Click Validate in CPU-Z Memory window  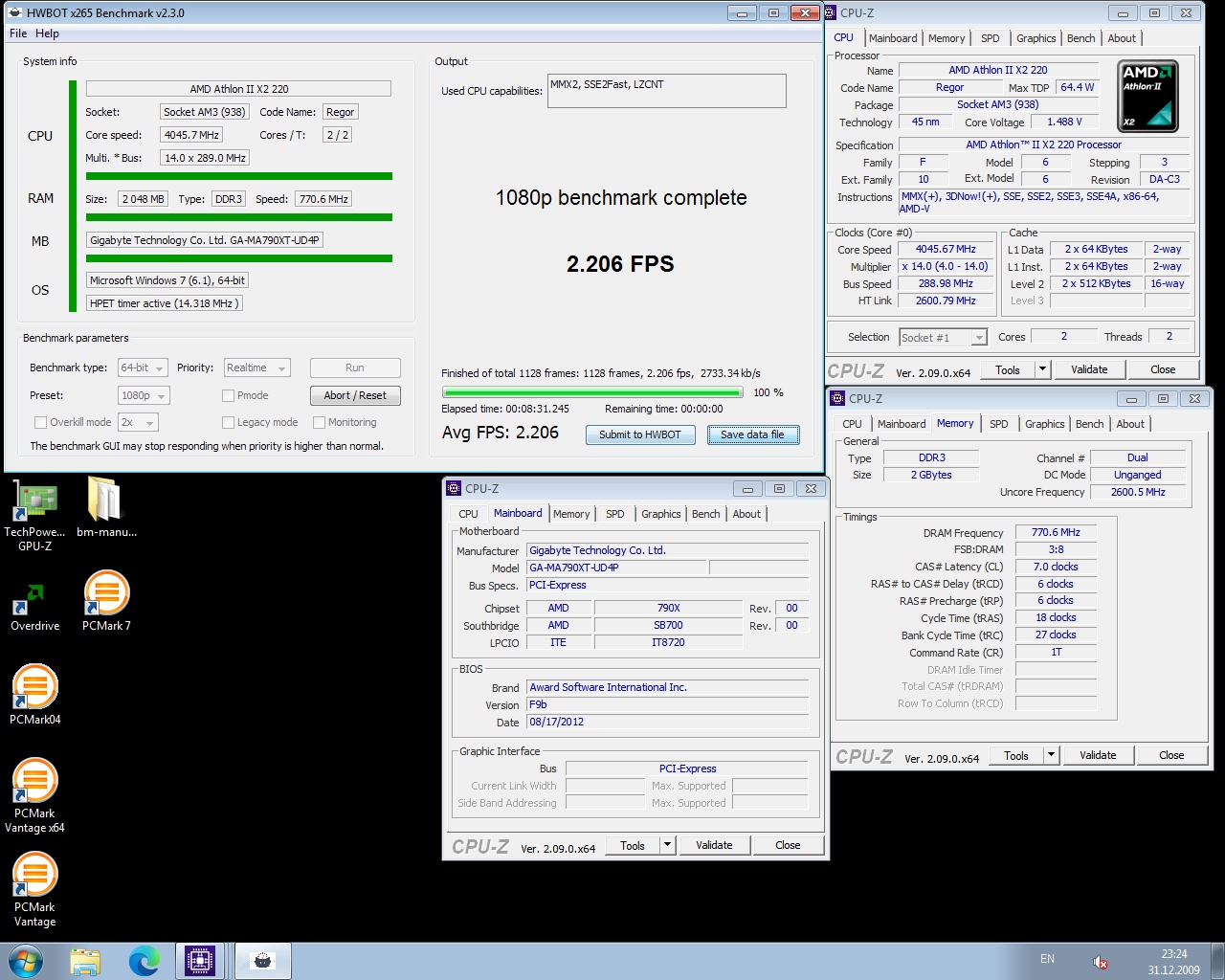point(1098,755)
